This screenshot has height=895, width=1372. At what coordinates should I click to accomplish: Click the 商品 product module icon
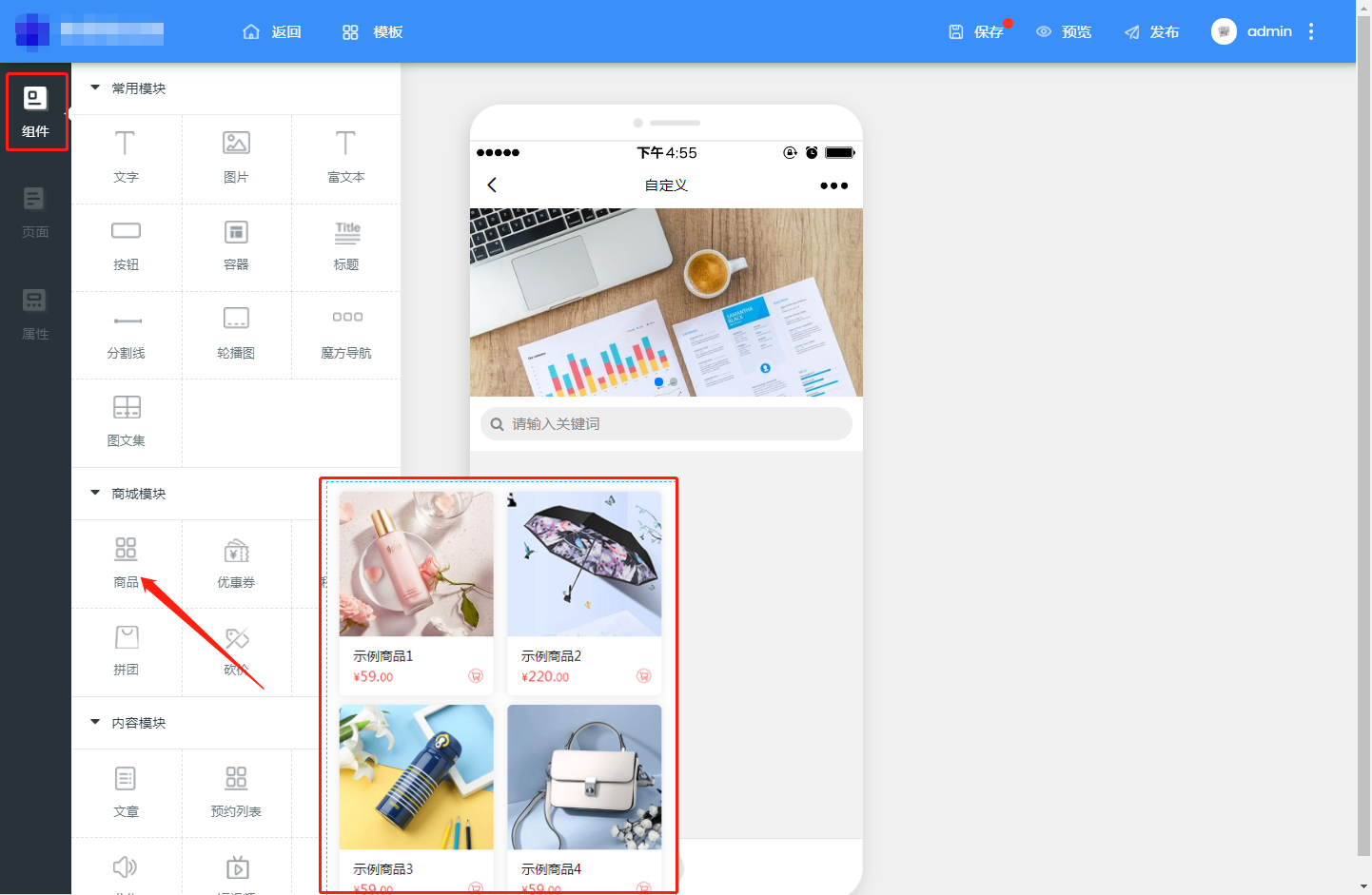[x=126, y=549]
